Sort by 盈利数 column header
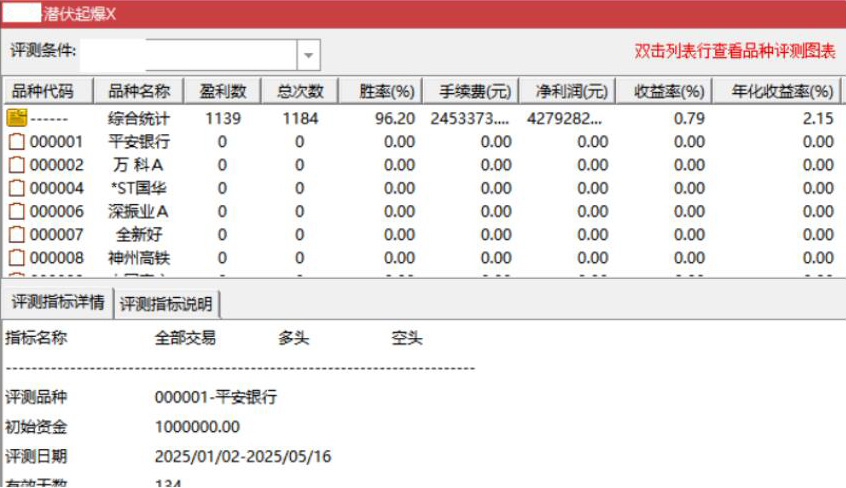The image size is (846, 488). 222,91
